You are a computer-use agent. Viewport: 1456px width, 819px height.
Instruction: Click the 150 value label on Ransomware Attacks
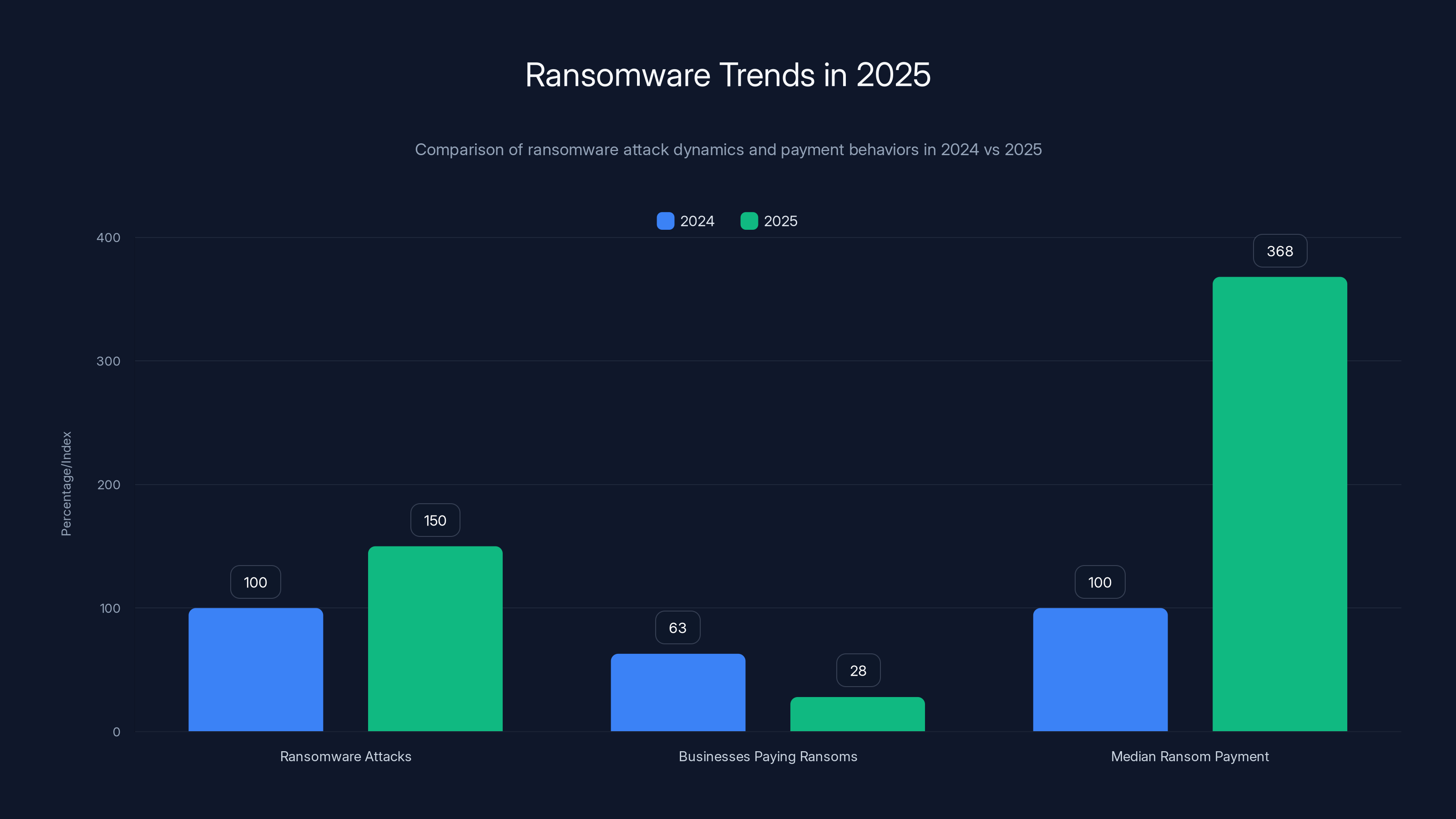(x=435, y=520)
